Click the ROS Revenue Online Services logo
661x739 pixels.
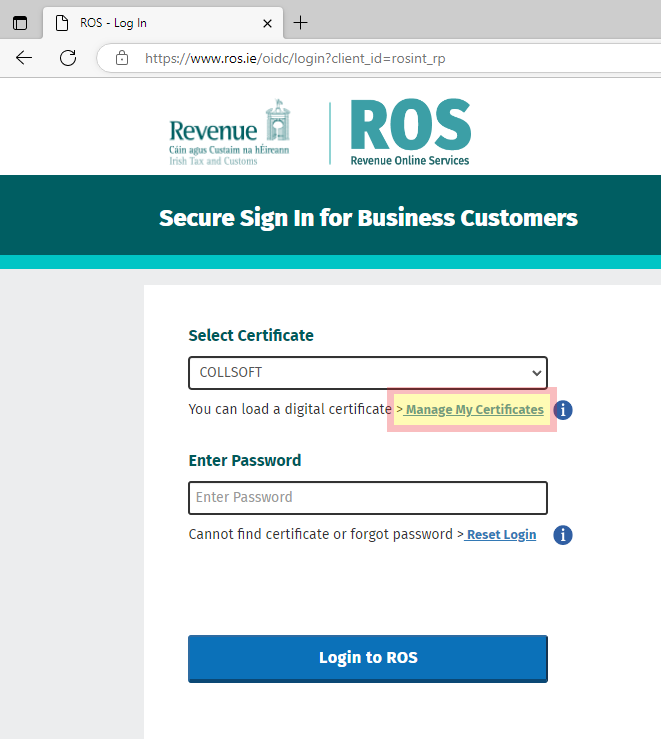410,133
